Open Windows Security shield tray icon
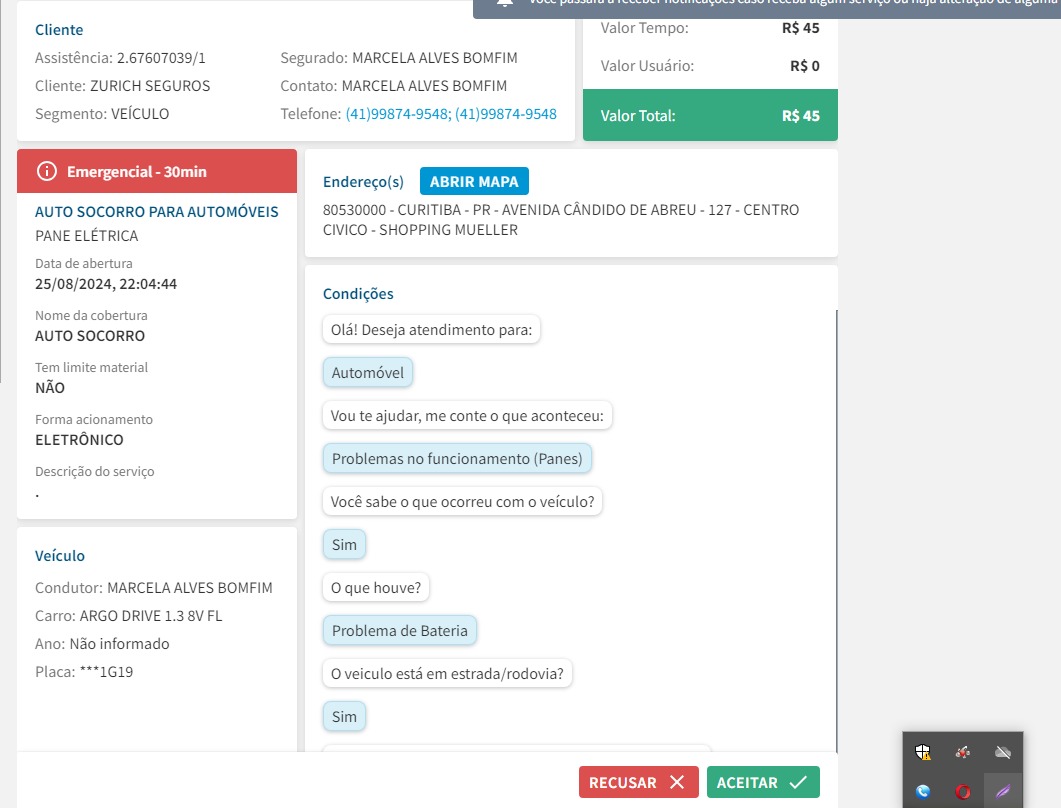Screen dimensions: 1061x808 coord(923,752)
